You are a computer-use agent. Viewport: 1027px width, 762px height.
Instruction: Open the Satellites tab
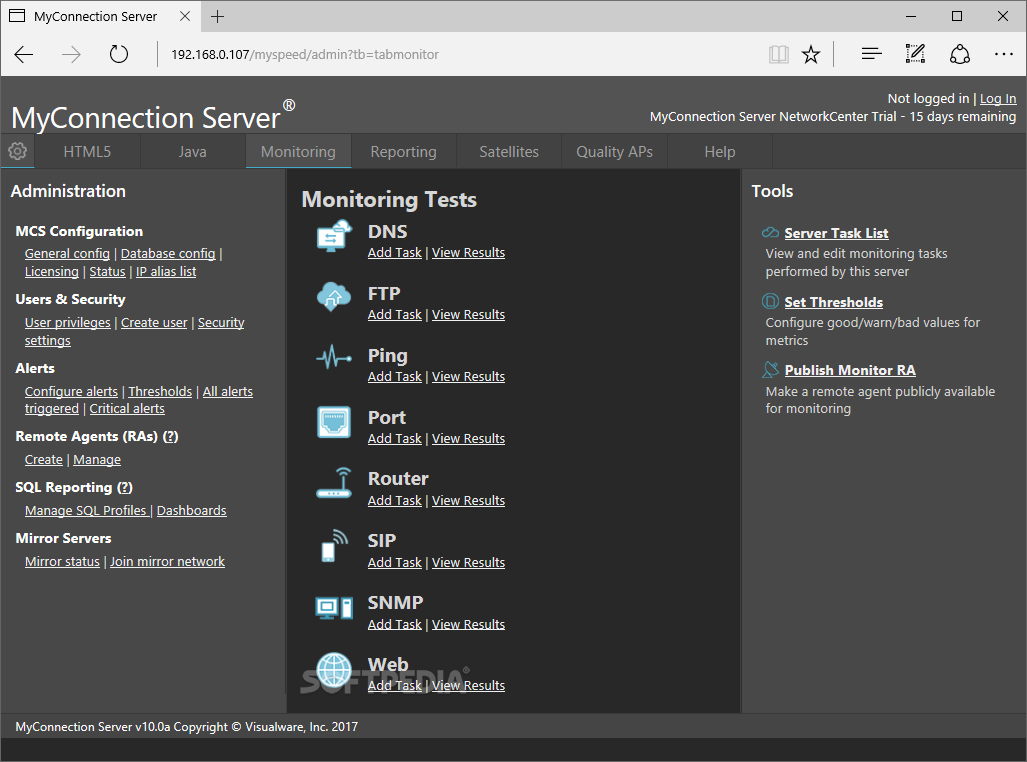click(x=509, y=151)
